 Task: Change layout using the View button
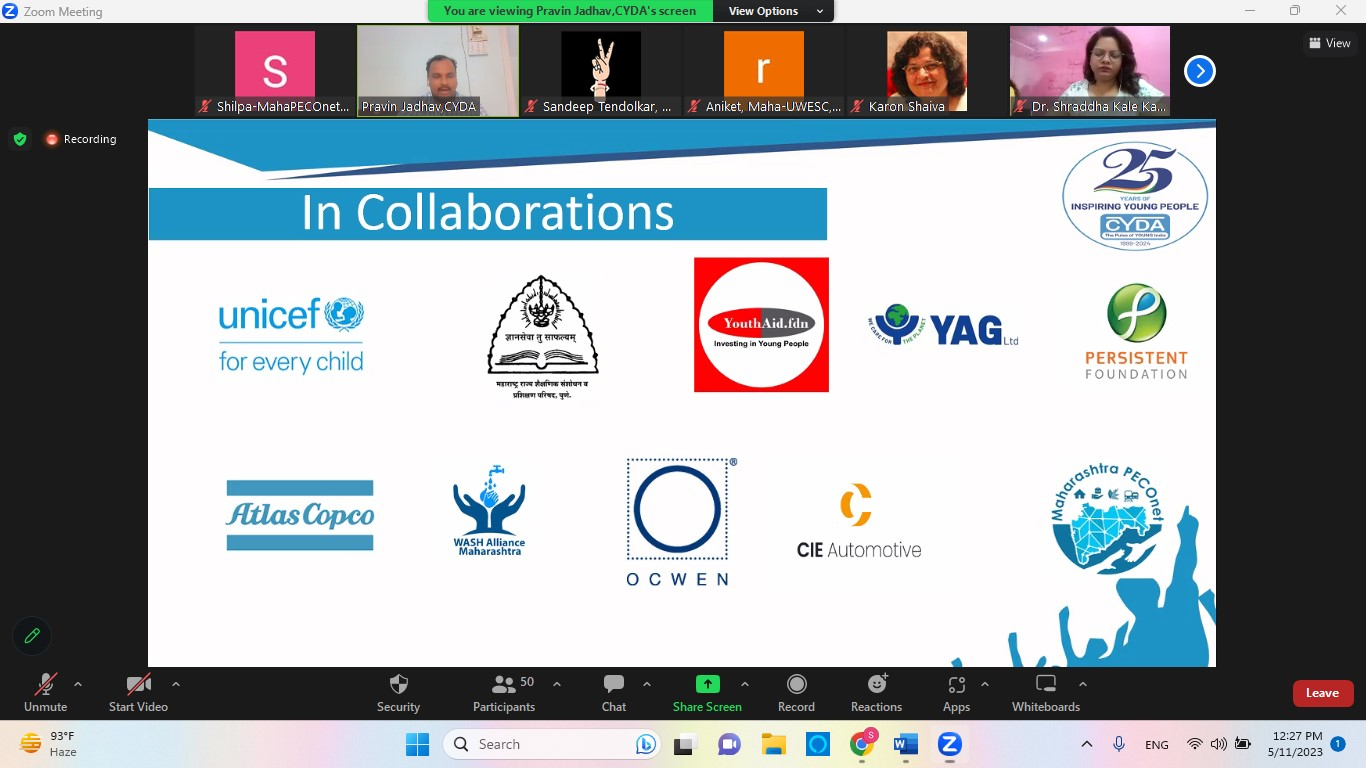point(1329,43)
